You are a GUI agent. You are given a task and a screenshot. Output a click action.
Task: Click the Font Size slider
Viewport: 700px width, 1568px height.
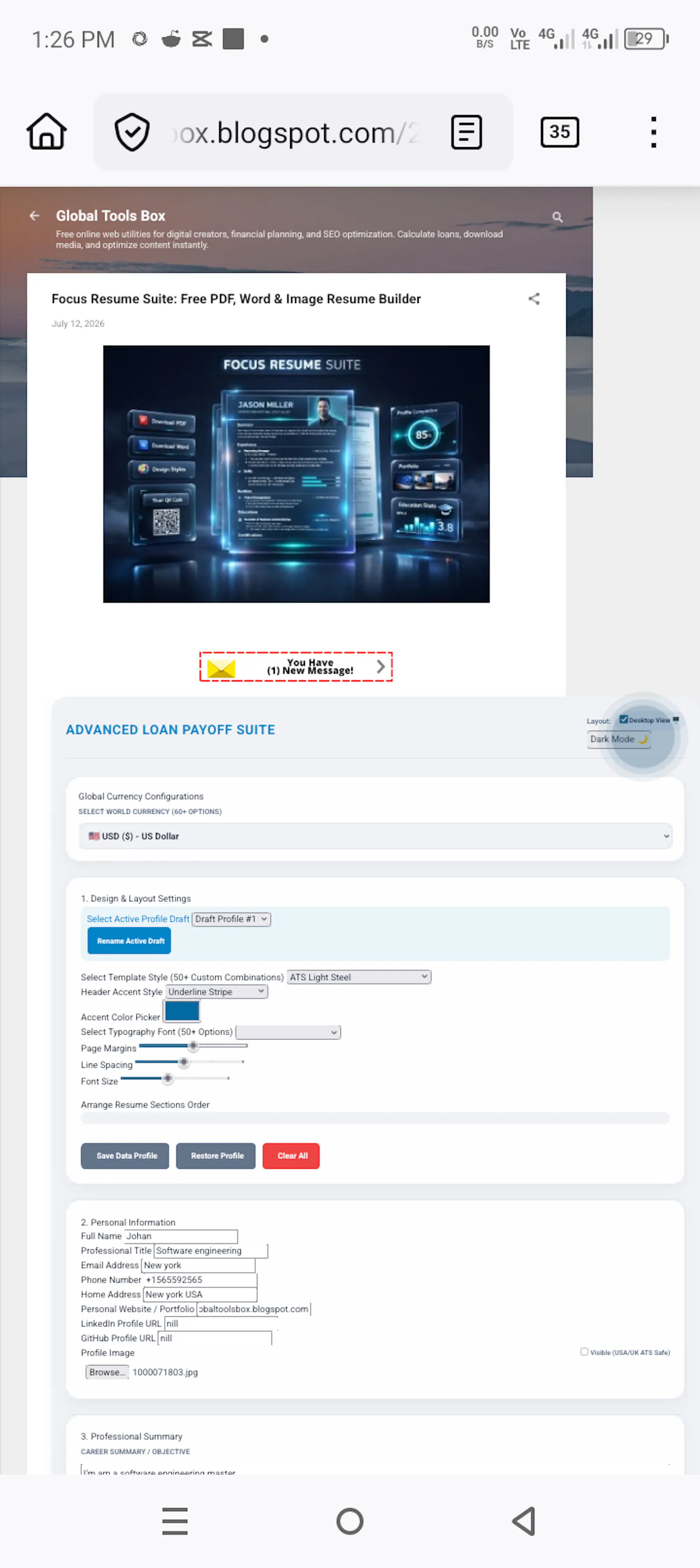click(175, 1079)
